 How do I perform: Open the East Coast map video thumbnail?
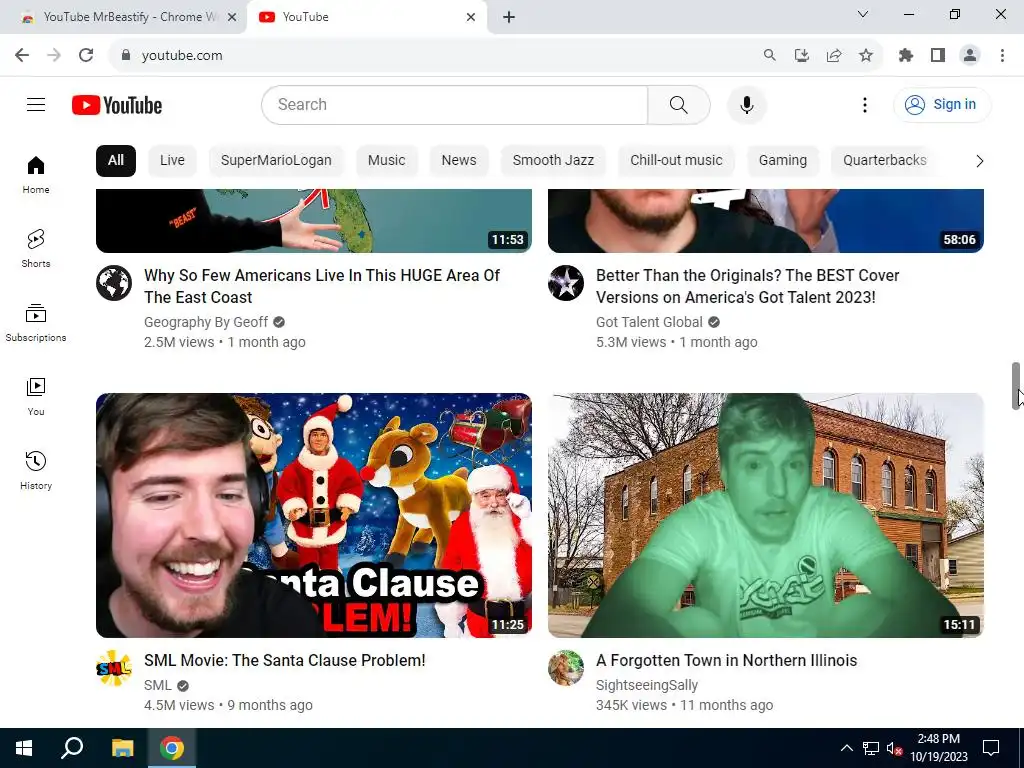313,221
